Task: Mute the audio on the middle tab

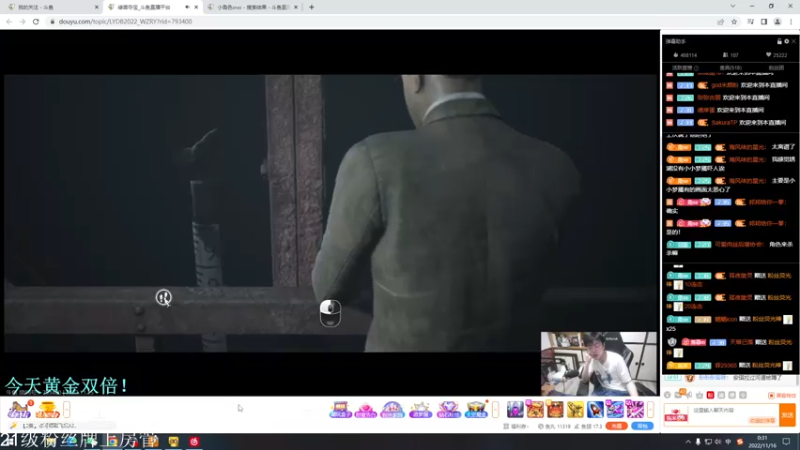Action: click(187, 7)
